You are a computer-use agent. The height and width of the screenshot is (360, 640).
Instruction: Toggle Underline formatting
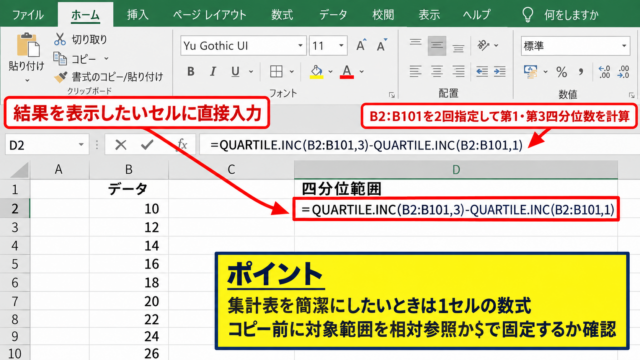tap(235, 72)
